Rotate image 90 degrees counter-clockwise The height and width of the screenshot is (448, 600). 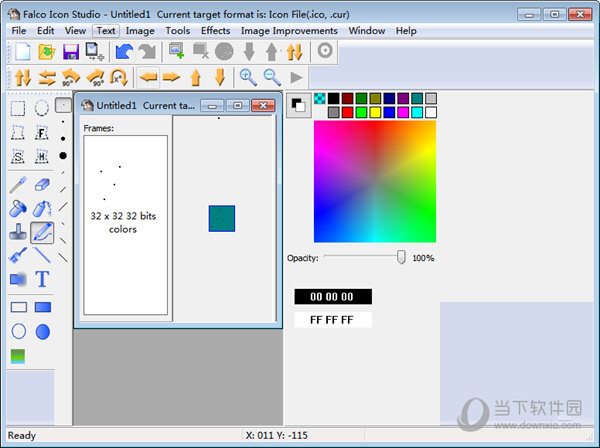71,77
